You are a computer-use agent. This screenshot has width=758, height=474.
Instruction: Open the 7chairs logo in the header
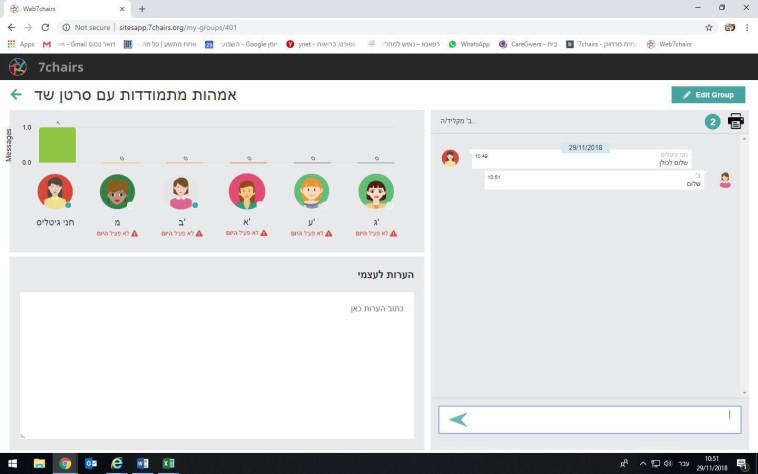[18, 67]
